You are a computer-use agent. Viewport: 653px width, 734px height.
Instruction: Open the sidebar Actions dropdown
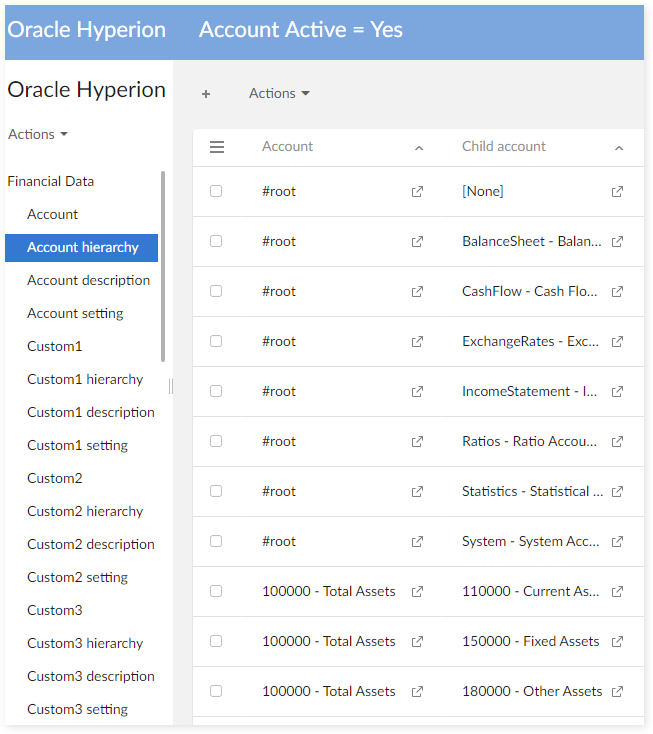click(38, 134)
